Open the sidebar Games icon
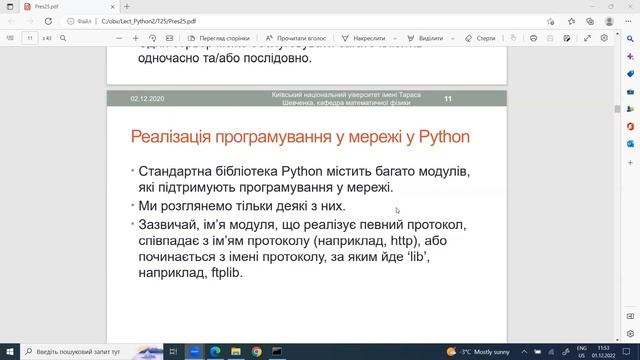Image resolution: width=640 pixels, height=360 pixels. tap(630, 109)
